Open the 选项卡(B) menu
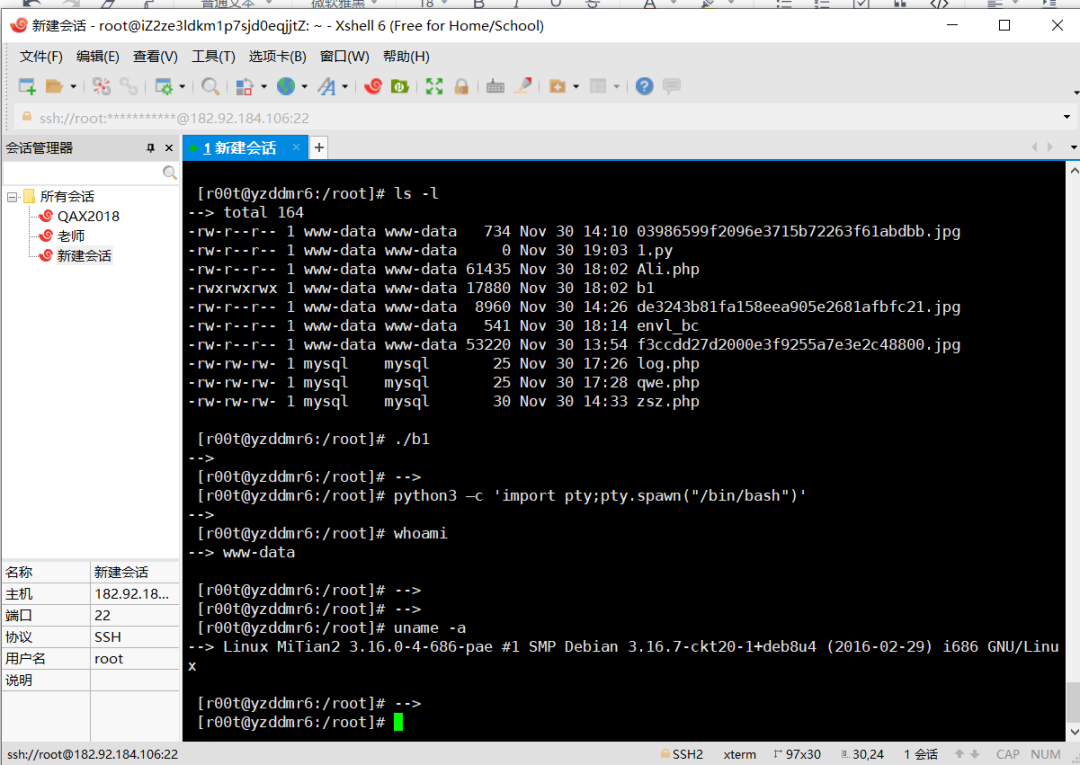 tap(277, 56)
